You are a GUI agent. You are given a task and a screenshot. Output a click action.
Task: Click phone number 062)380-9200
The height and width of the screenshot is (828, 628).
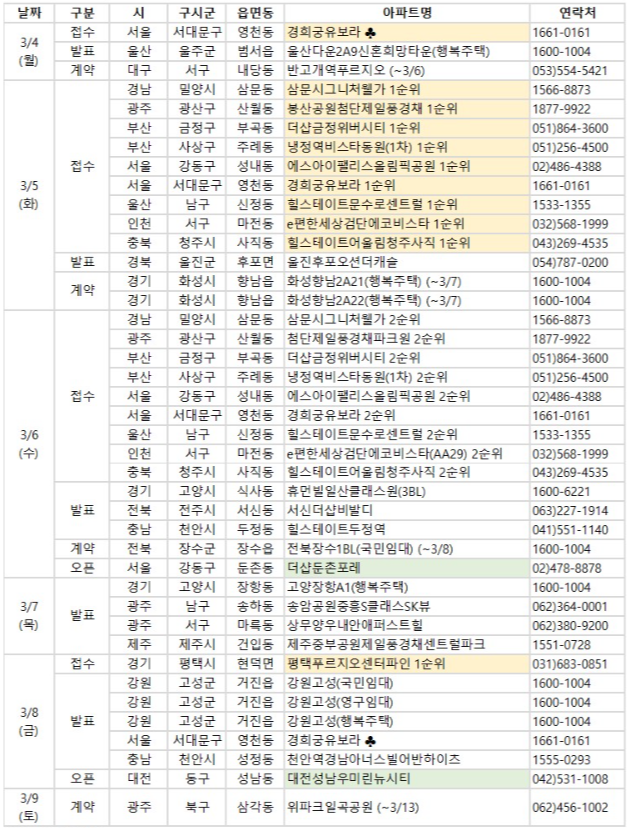[x=570, y=626]
